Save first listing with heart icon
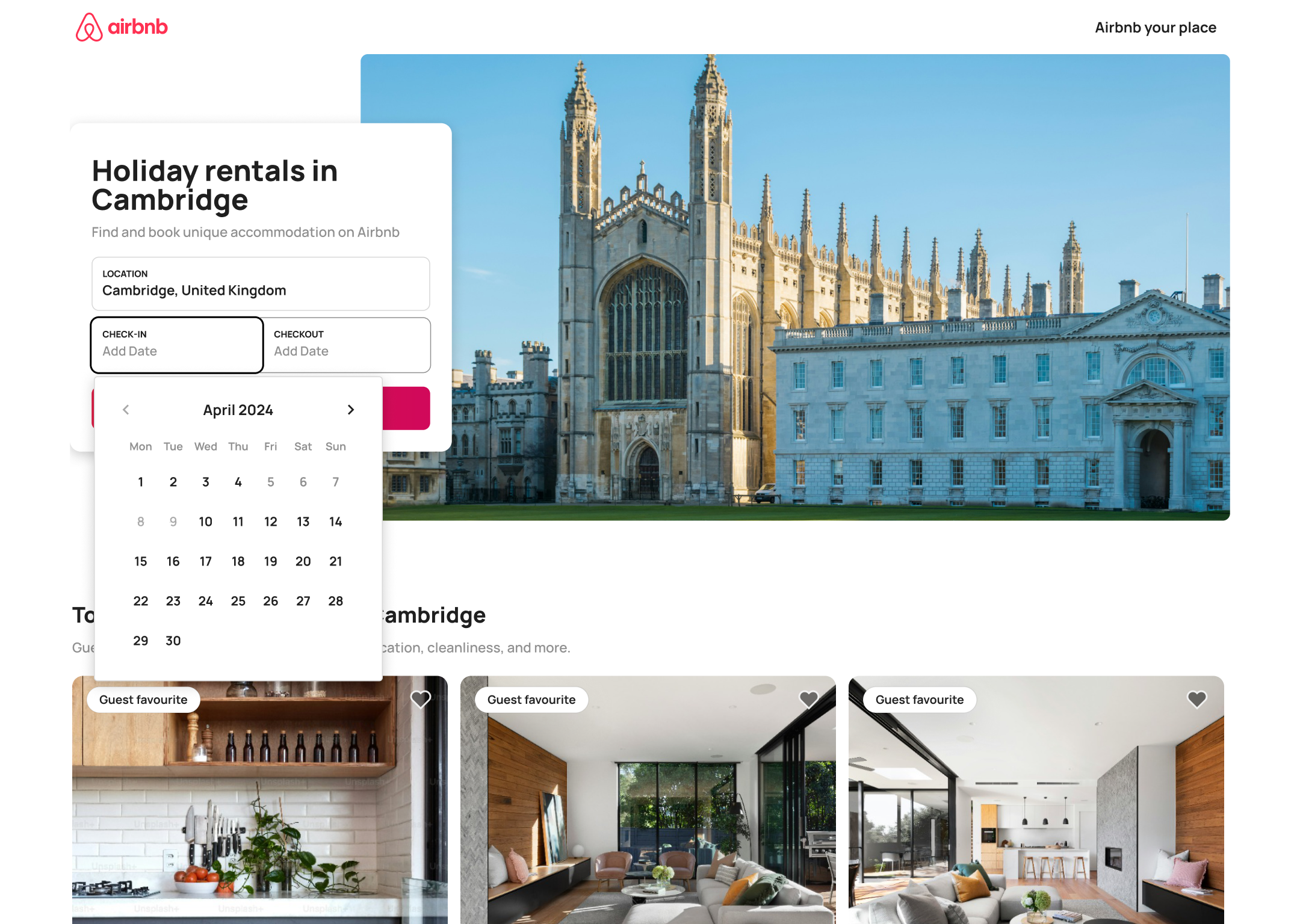The height and width of the screenshot is (924, 1300). click(420, 699)
